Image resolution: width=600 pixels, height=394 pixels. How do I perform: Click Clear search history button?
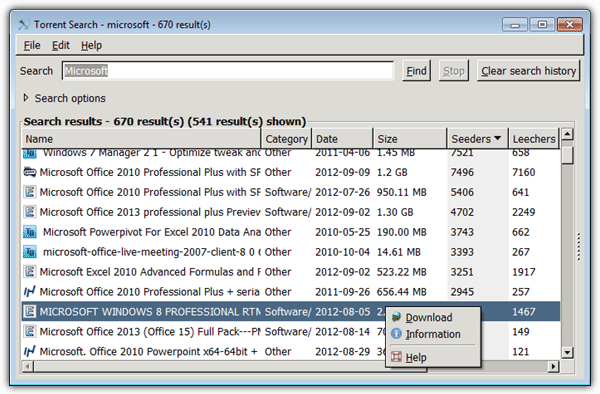coord(528,71)
